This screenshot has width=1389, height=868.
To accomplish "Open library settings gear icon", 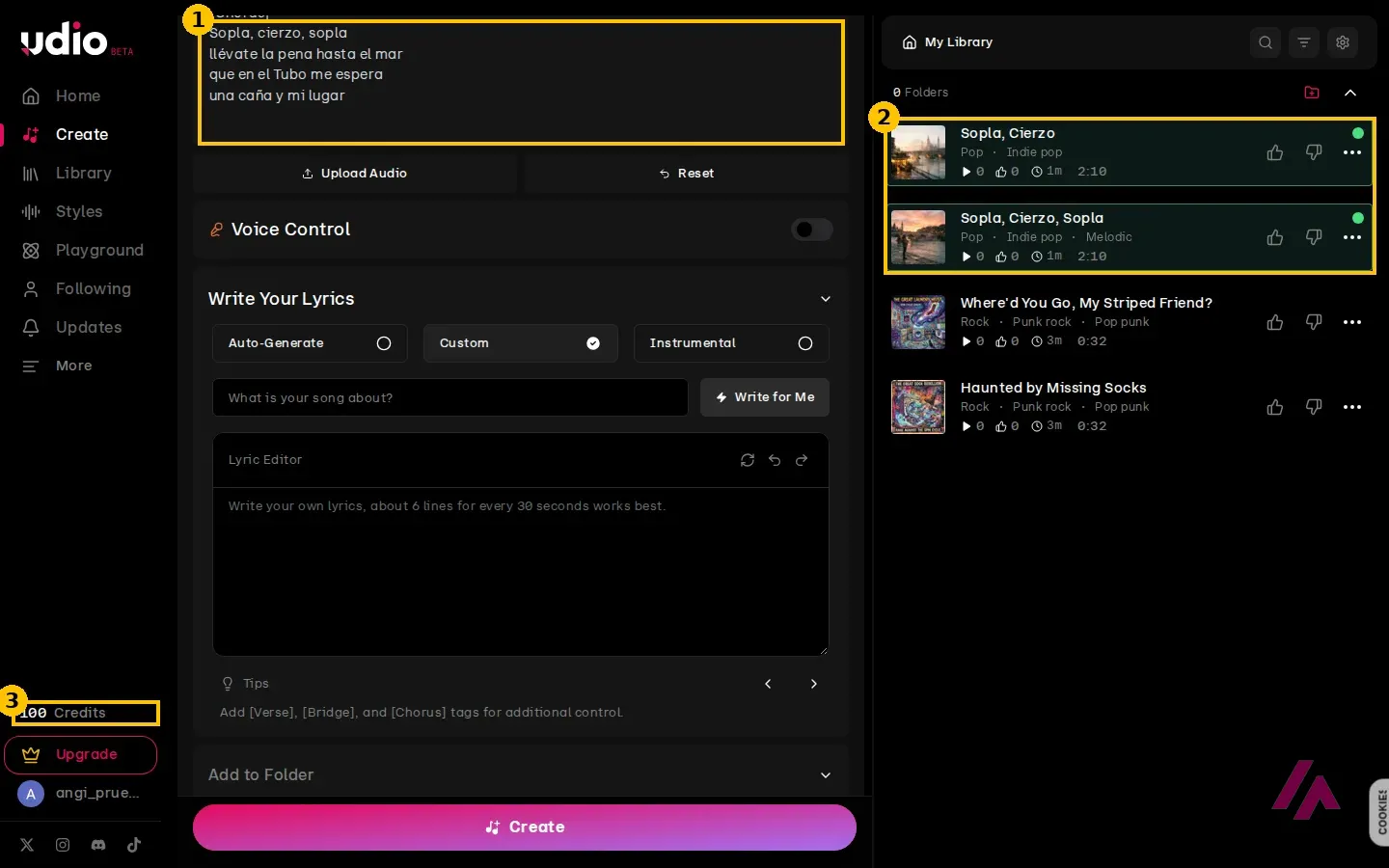I will [1343, 42].
